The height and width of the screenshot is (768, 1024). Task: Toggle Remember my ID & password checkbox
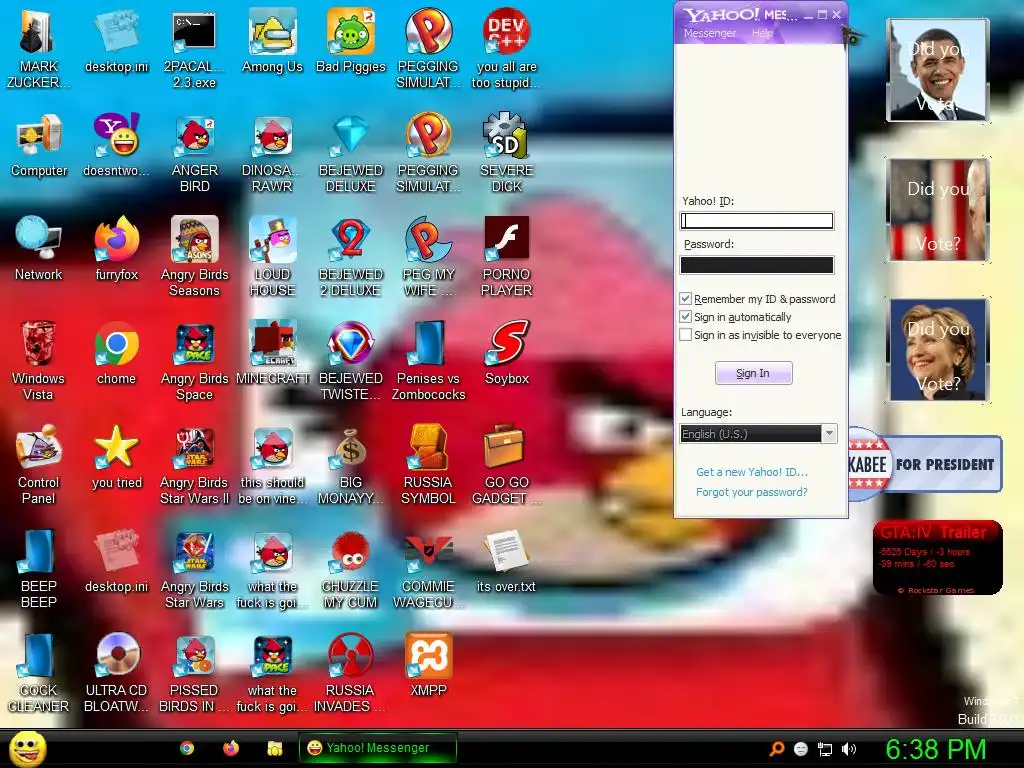pyautogui.click(x=686, y=299)
